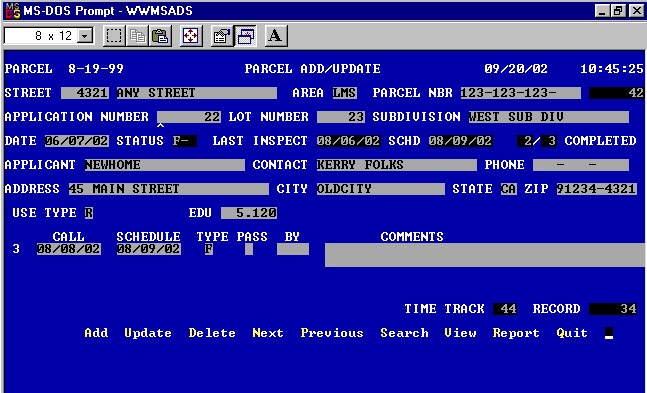Click the CALL date 08/08/02
The width and height of the screenshot is (647, 393).
tap(69, 249)
